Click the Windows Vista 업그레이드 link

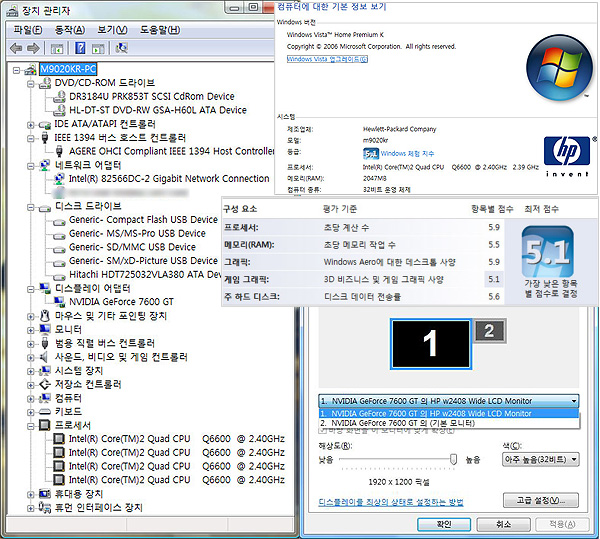[327, 59]
